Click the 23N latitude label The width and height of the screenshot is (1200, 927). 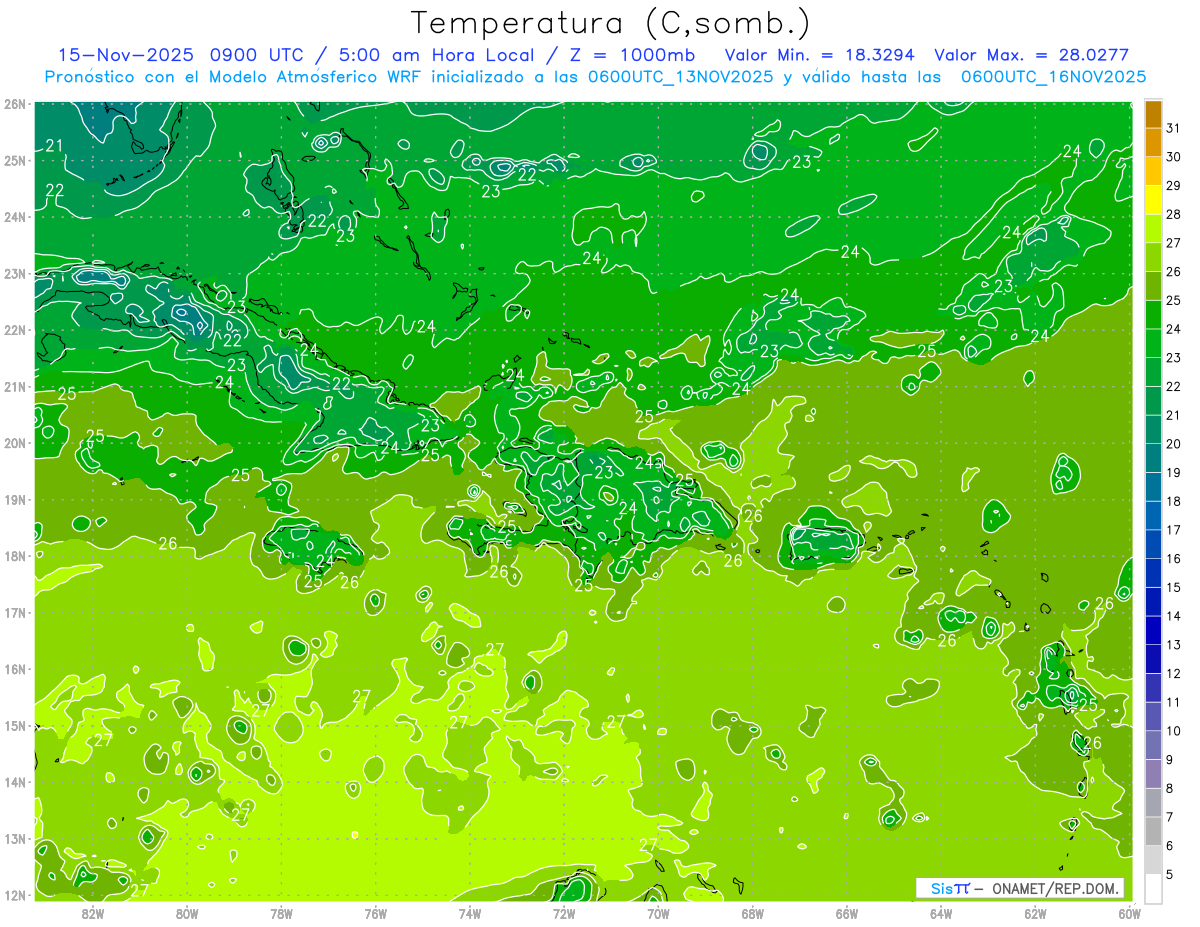point(15,273)
